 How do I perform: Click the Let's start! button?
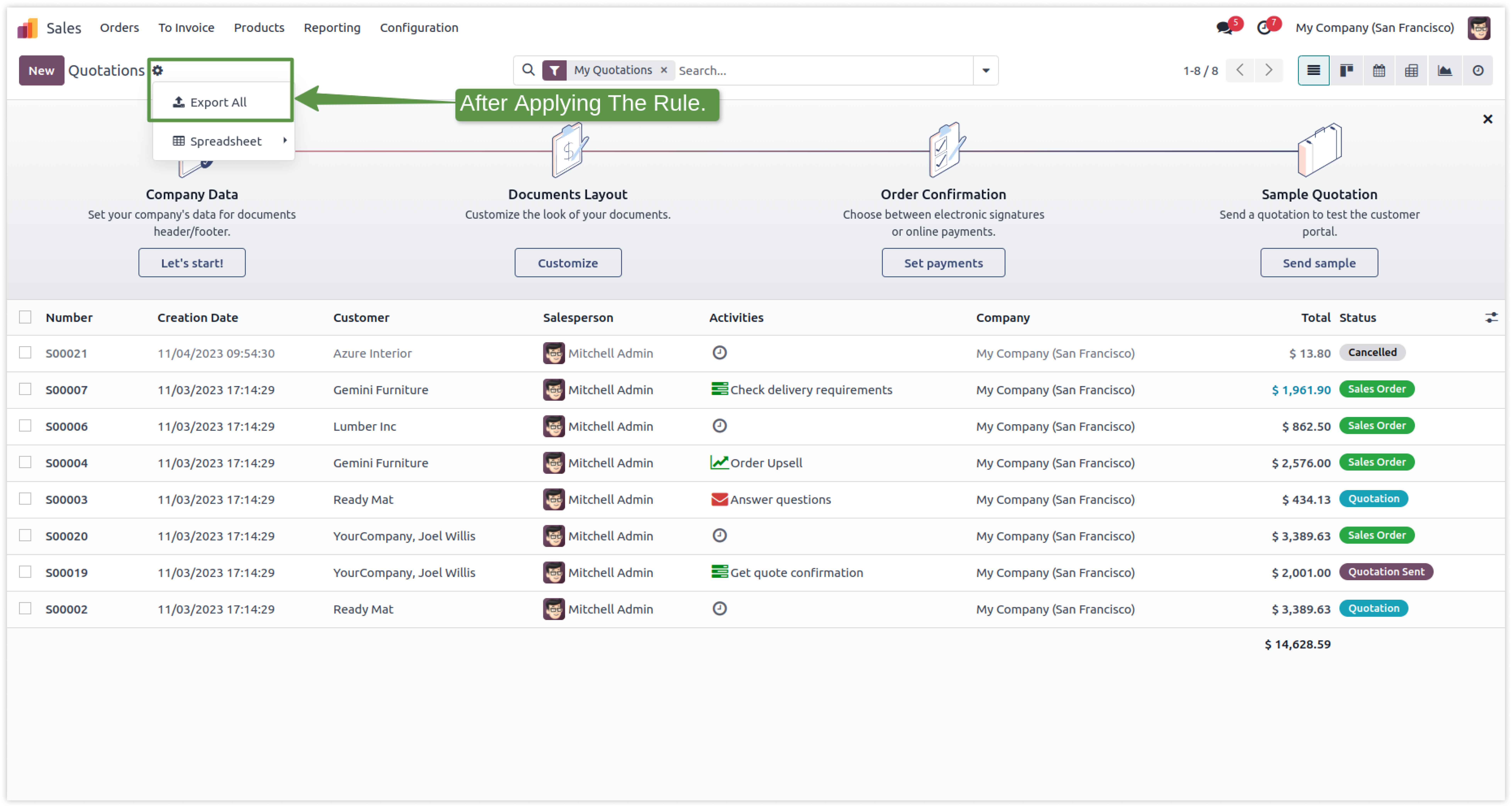pyautogui.click(x=192, y=263)
